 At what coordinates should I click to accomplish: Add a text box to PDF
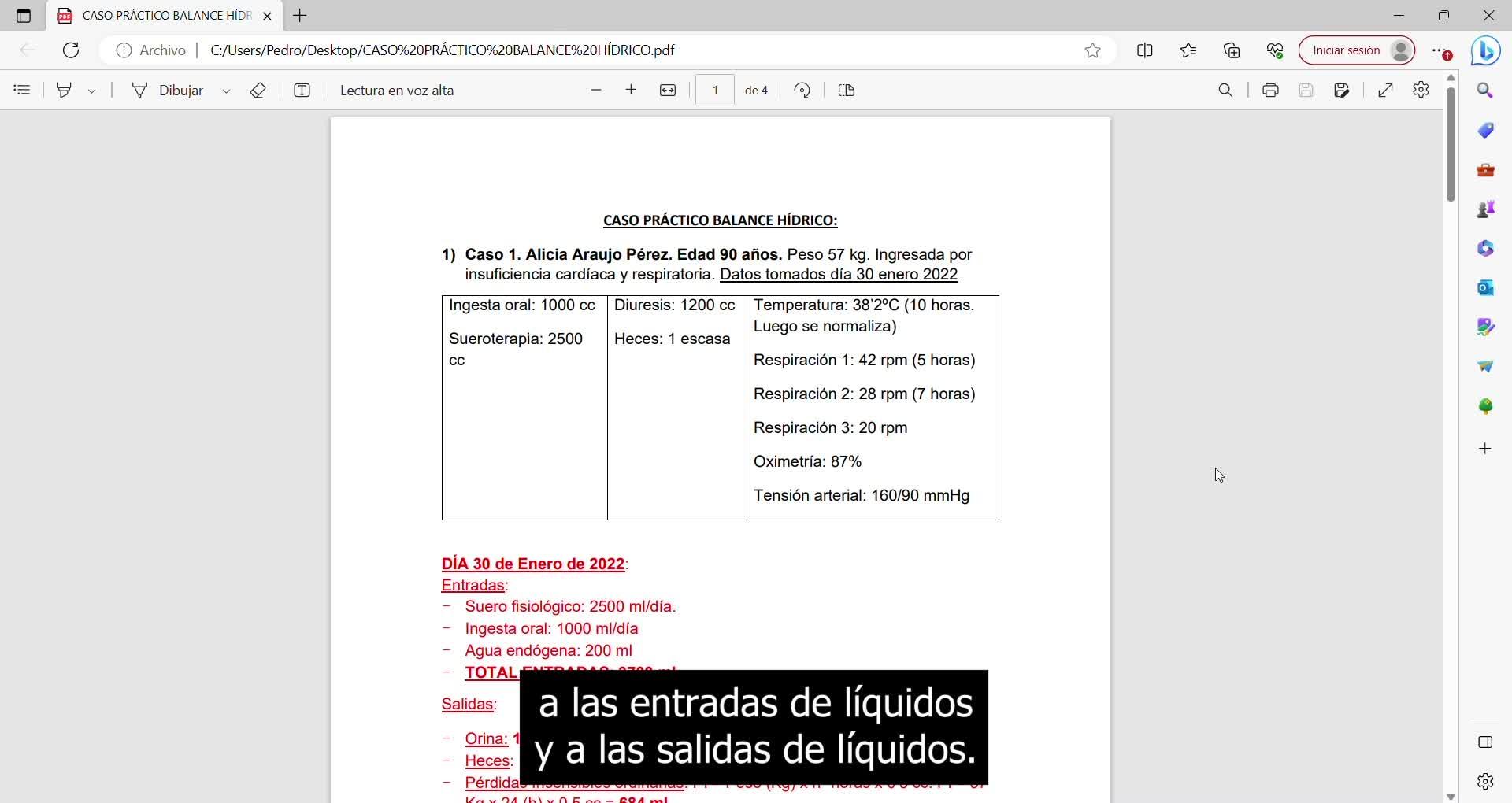tap(302, 91)
